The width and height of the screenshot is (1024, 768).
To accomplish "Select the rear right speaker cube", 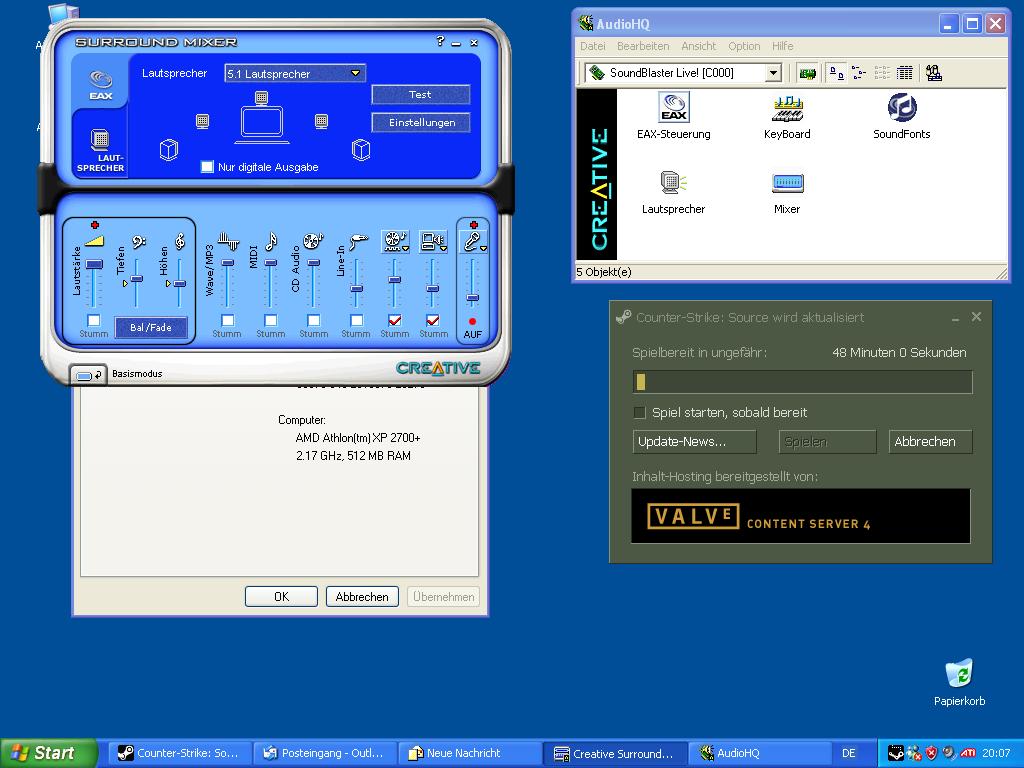I will click(361, 150).
